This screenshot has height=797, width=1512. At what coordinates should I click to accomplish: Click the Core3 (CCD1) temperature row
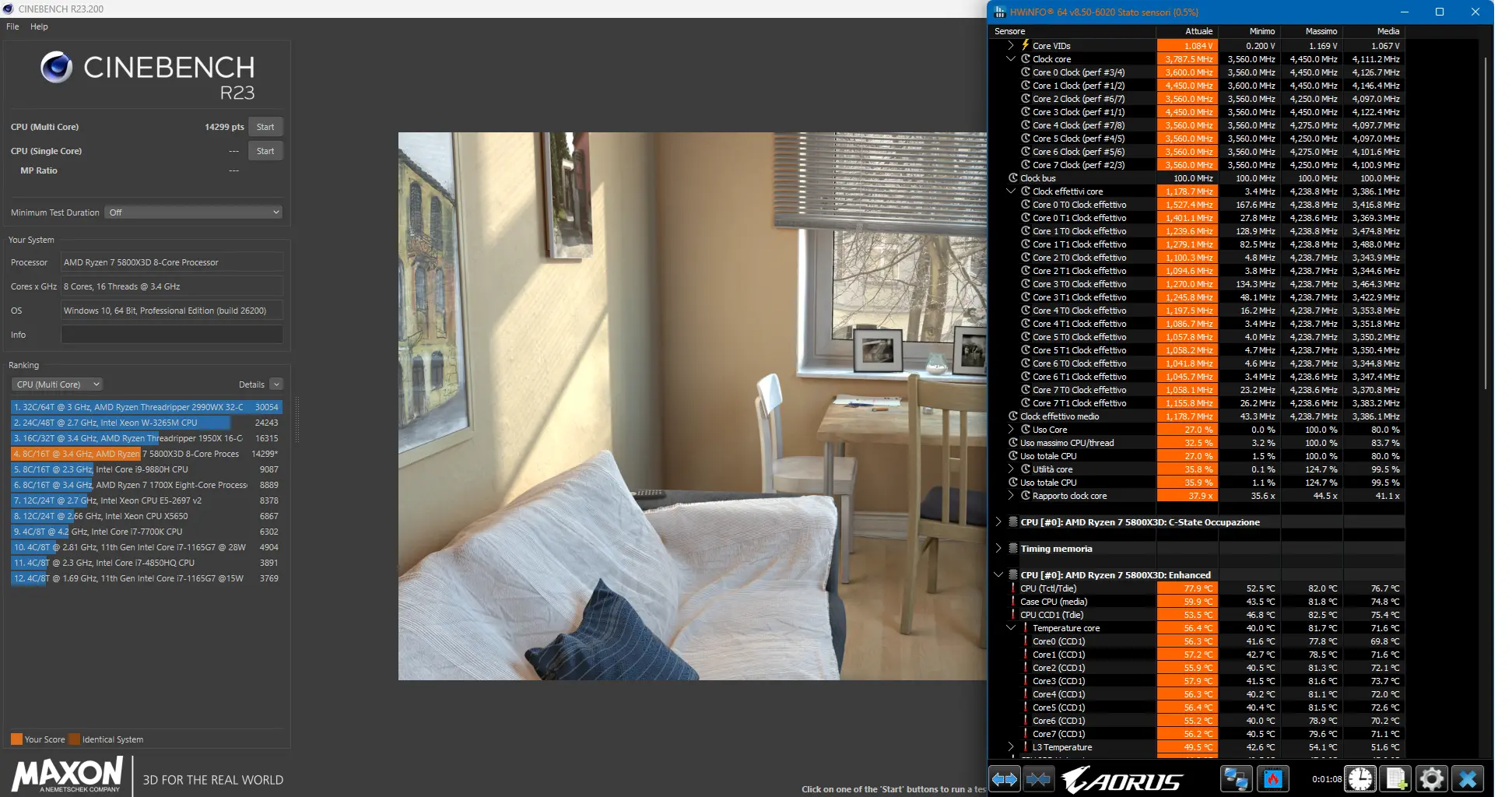[x=1198, y=680]
